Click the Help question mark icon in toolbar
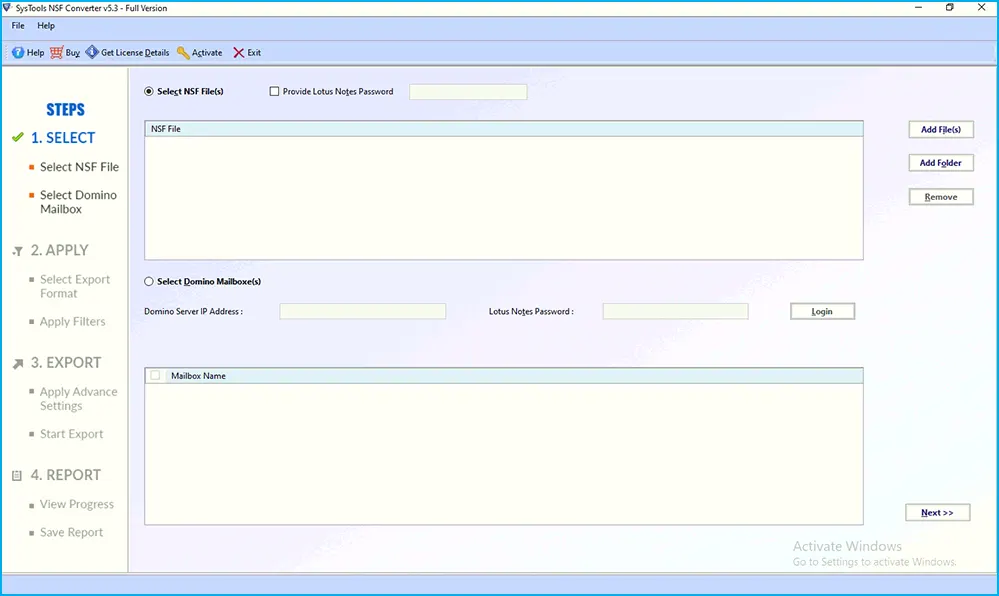Image resolution: width=999 pixels, height=596 pixels. [18, 52]
